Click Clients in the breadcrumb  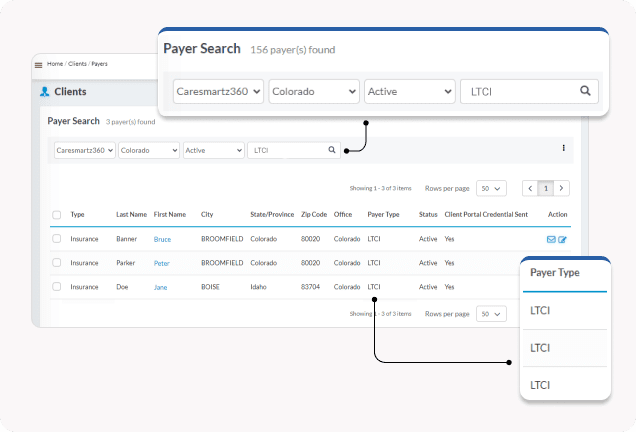77,64
